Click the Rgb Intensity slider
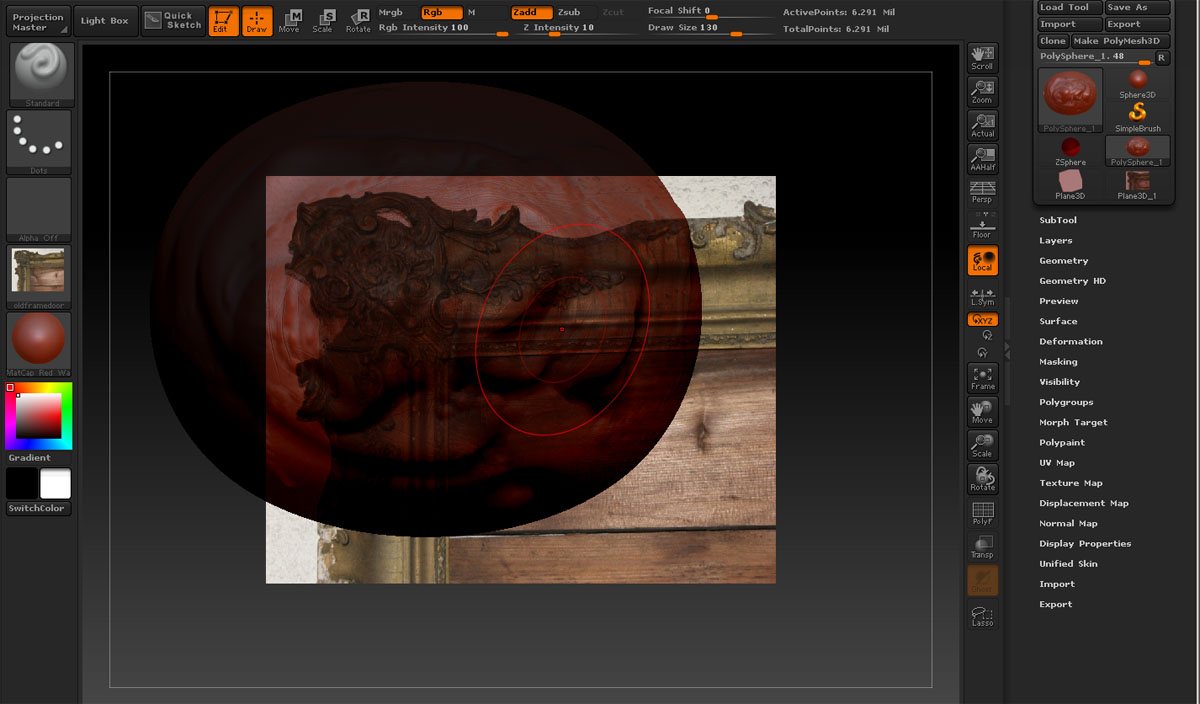Viewport: 1200px width, 704px height. coord(443,29)
